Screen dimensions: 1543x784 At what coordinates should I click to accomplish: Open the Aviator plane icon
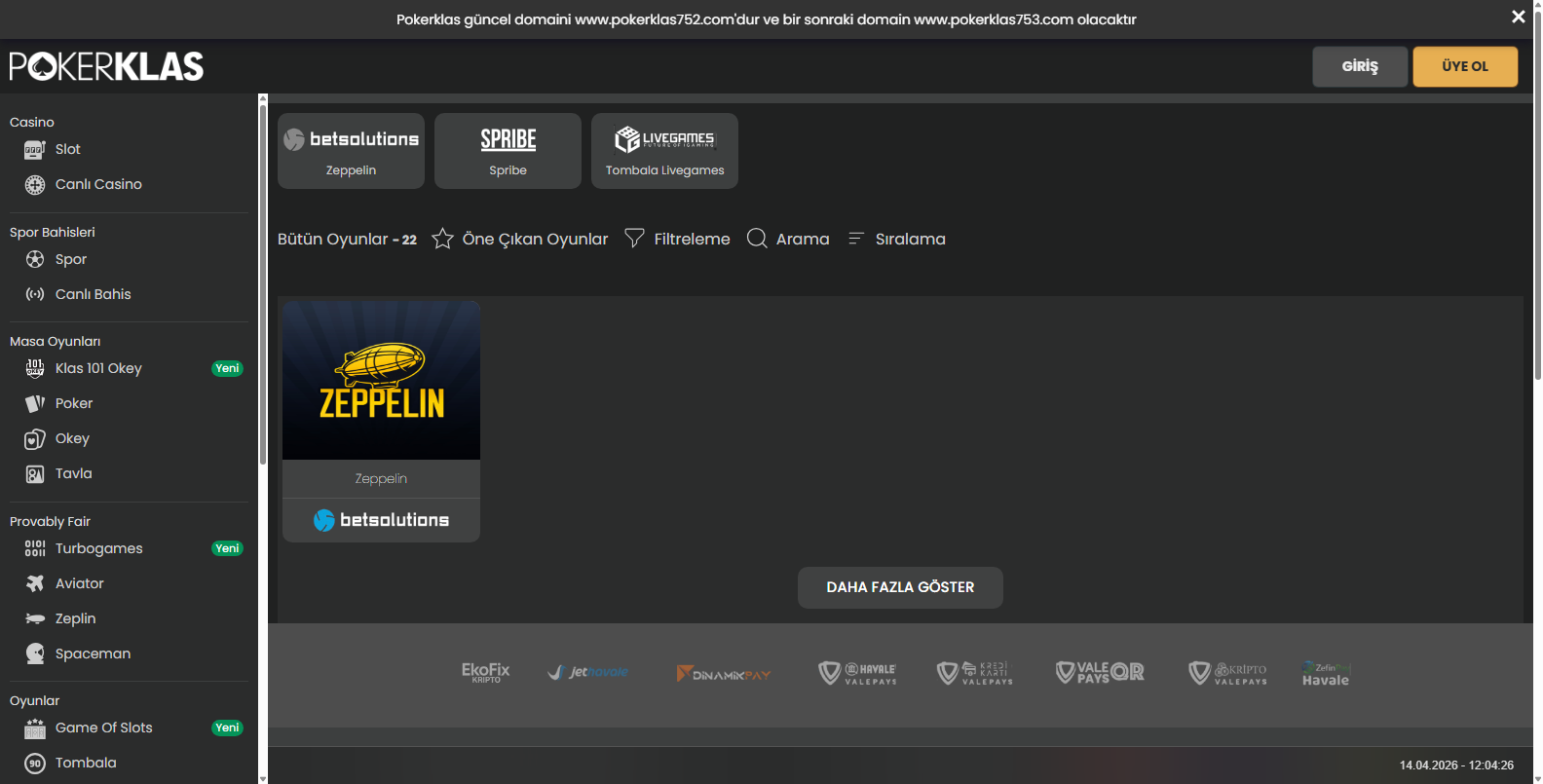(x=35, y=583)
